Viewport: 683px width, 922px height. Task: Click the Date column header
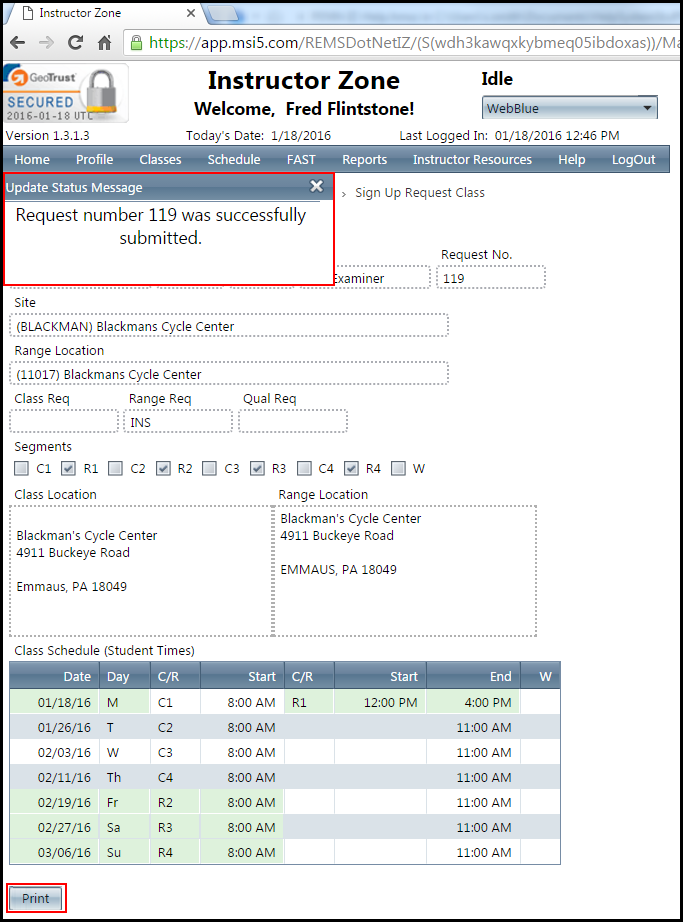pyautogui.click(x=55, y=676)
